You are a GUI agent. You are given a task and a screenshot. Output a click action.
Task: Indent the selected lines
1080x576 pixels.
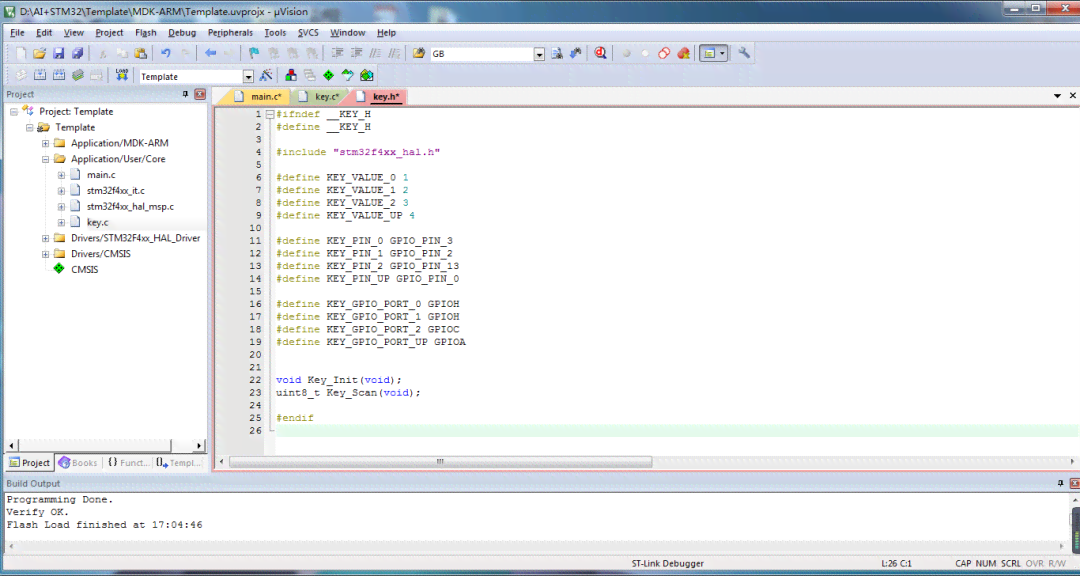pyautogui.click(x=338, y=53)
